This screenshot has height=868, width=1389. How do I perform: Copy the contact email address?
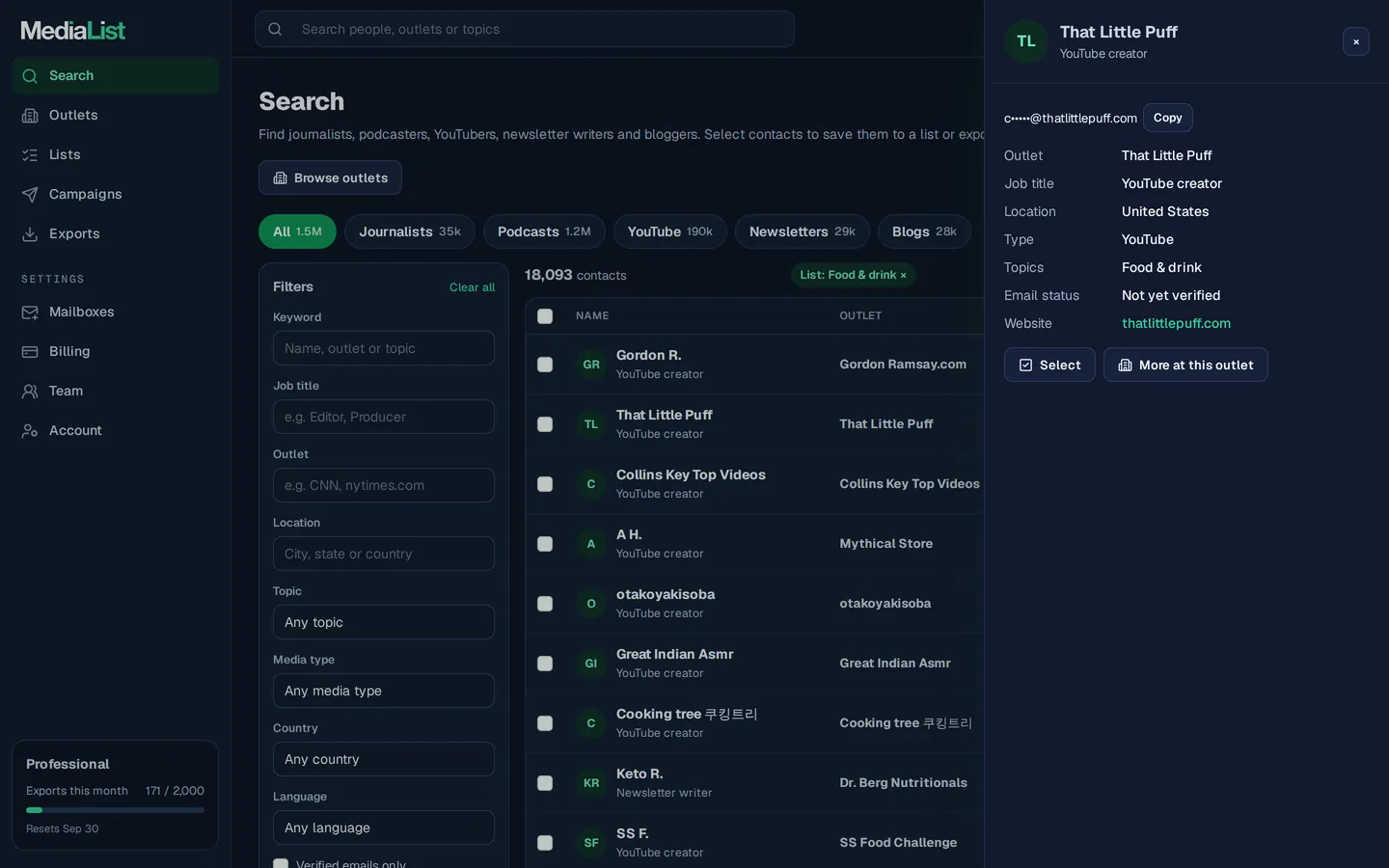tap(1168, 118)
